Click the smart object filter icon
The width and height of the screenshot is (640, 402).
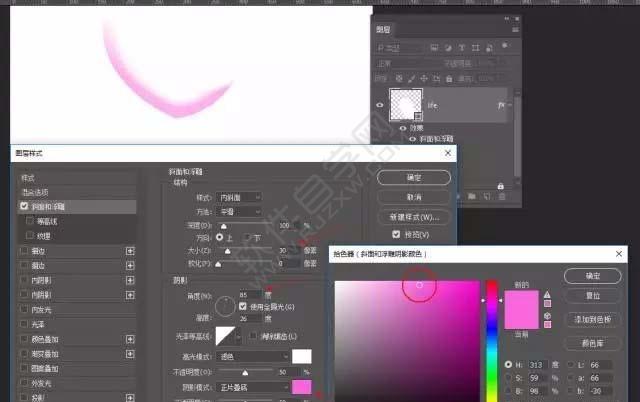click(489, 48)
